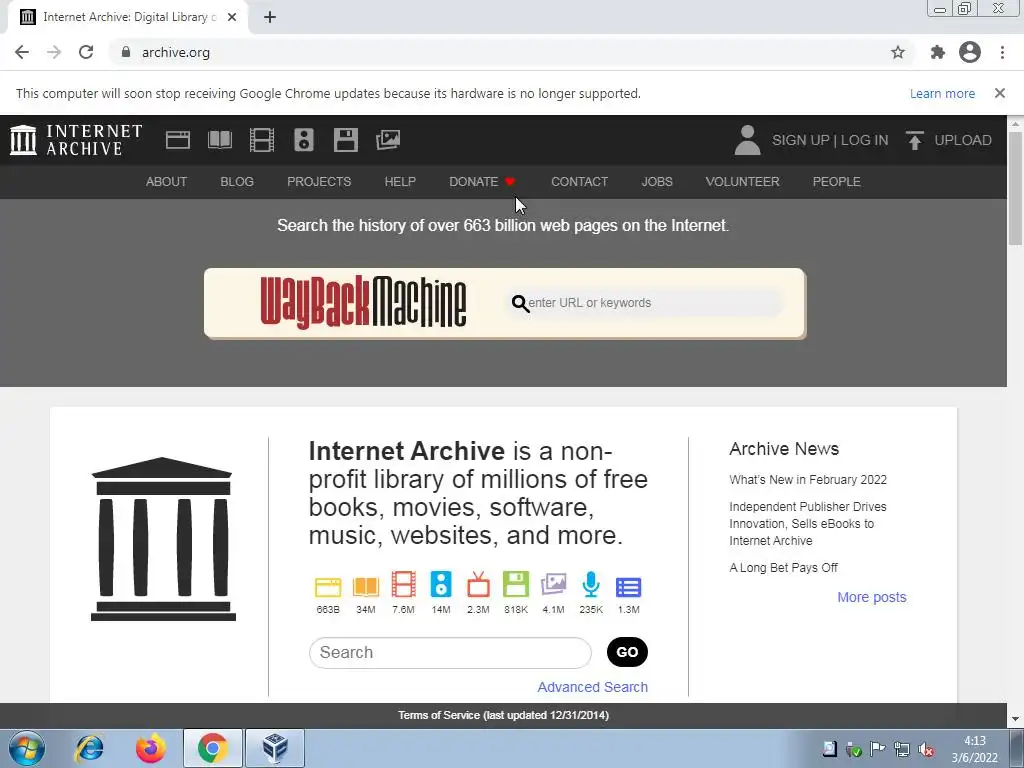Open the CONTACT menu item
Image resolution: width=1024 pixels, height=768 pixels.
[x=579, y=182]
